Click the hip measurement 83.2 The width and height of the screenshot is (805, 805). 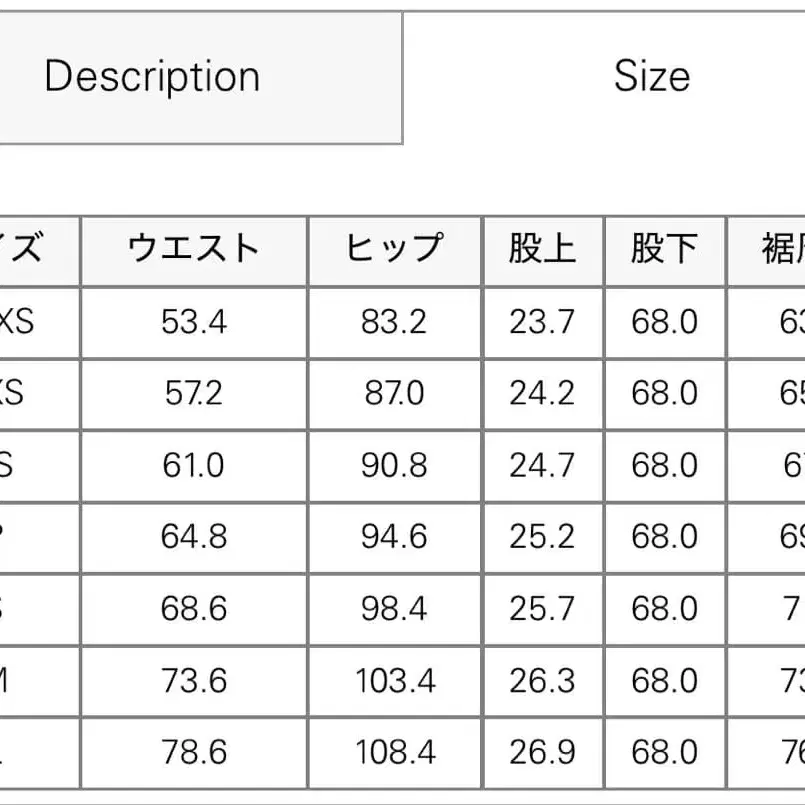394,320
